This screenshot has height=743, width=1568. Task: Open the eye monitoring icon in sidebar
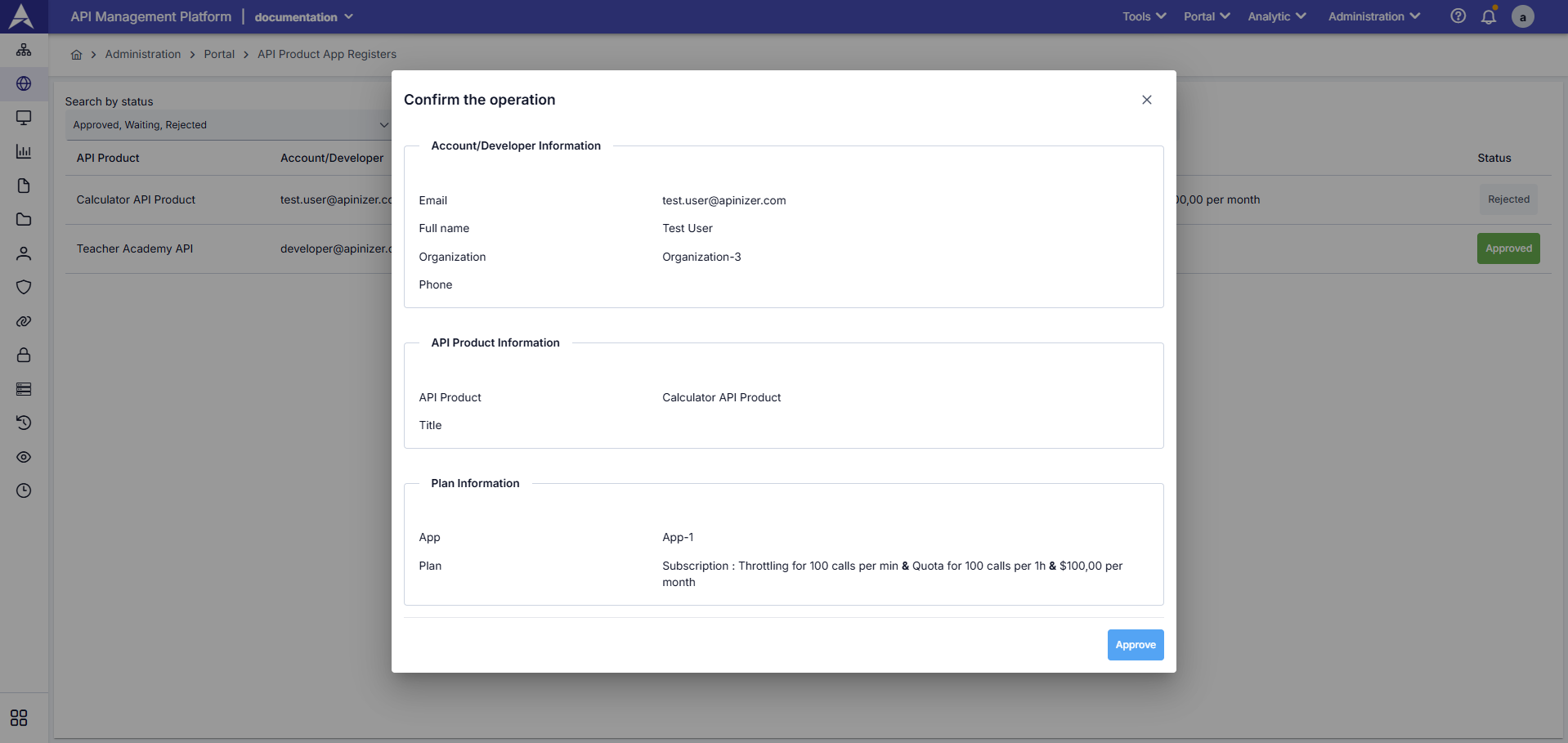click(24, 457)
